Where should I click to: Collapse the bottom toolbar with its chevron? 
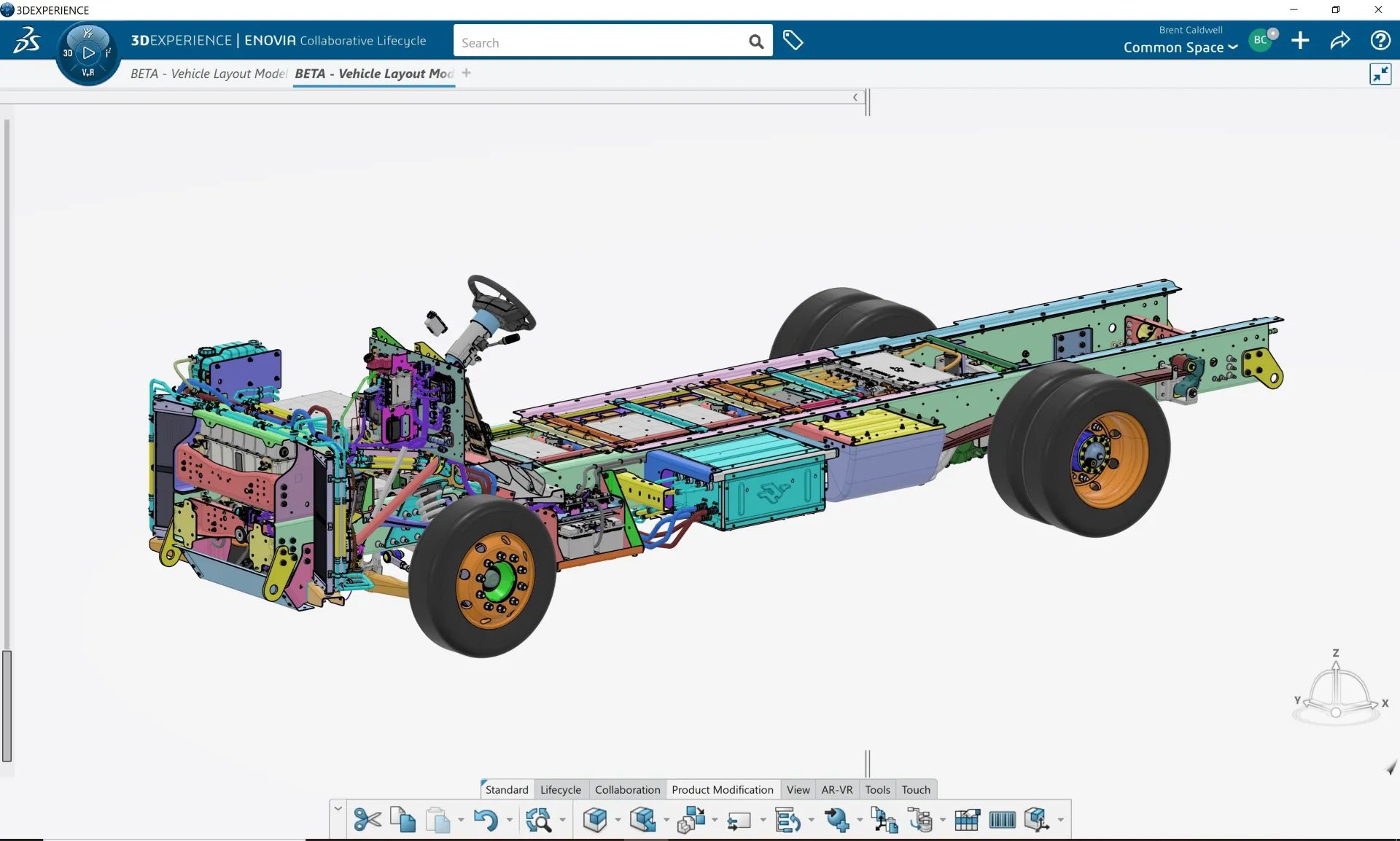click(338, 807)
